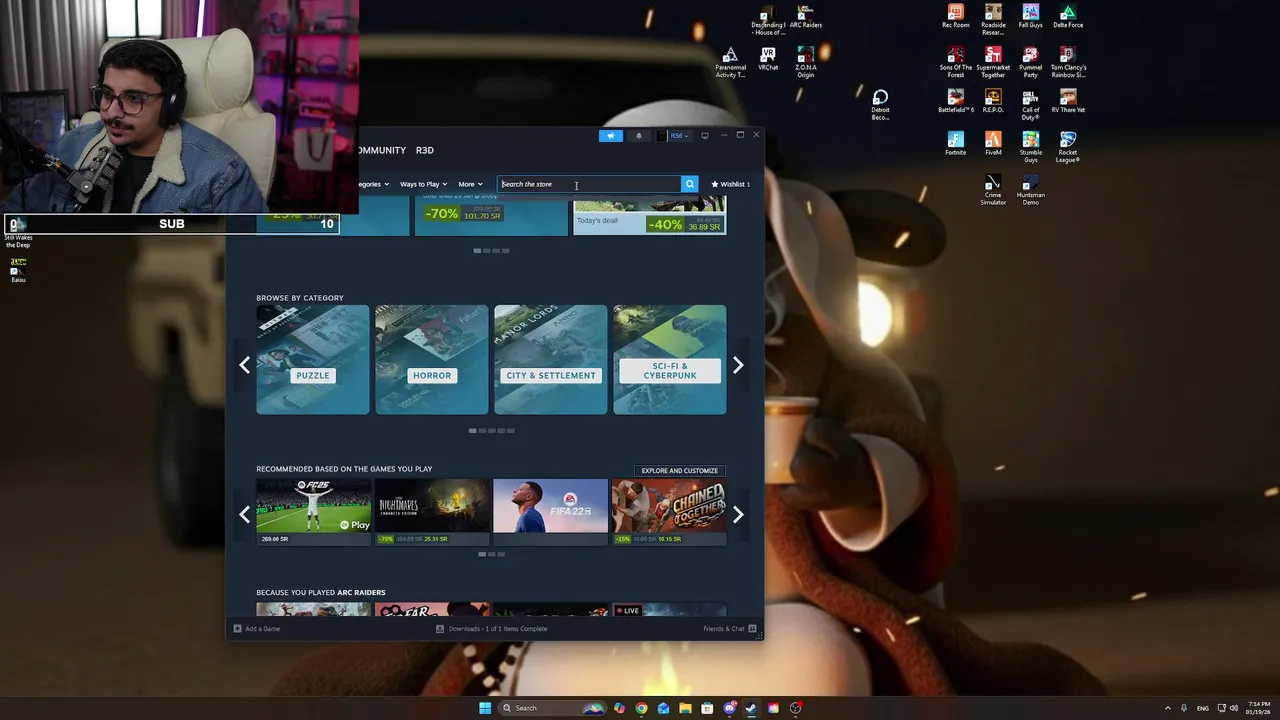
Task: Open Sons Of The Forest shortcut
Action: click(956, 62)
